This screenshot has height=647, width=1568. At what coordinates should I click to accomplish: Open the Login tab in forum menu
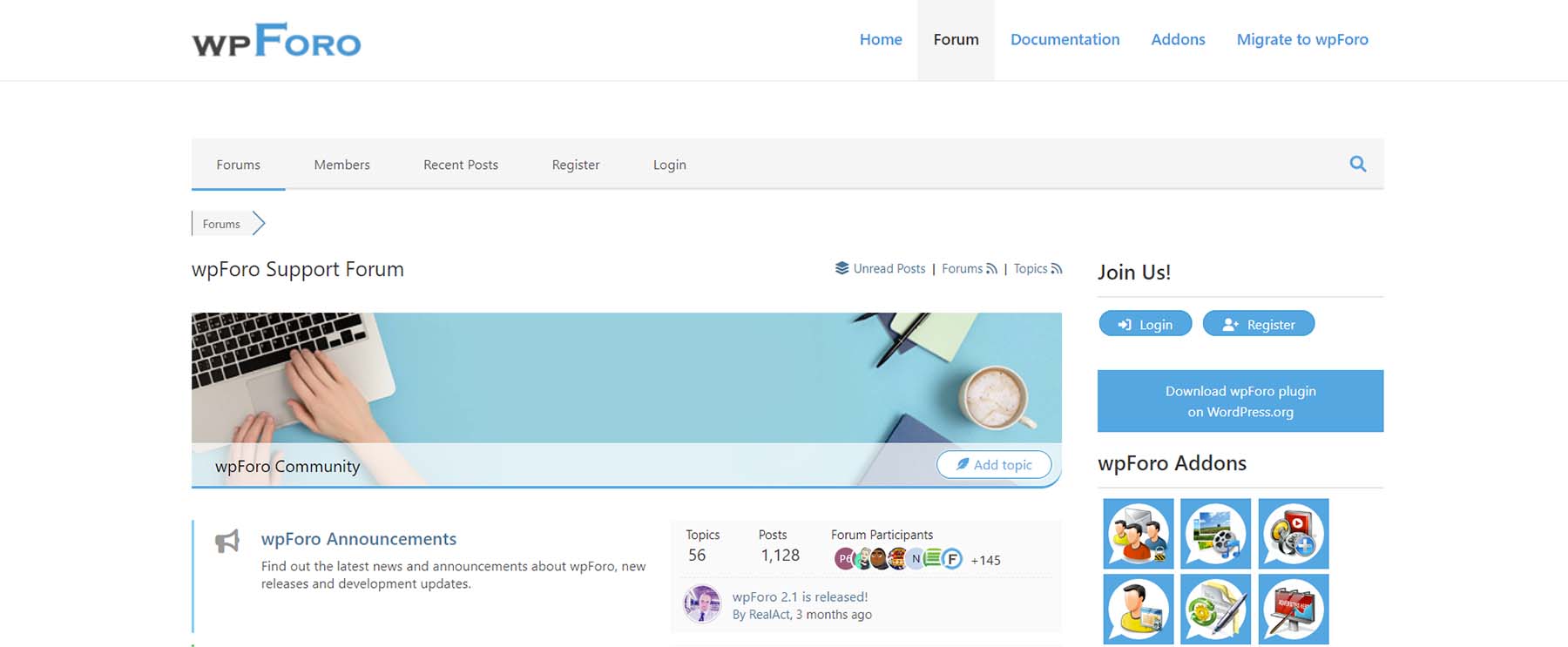click(x=670, y=165)
